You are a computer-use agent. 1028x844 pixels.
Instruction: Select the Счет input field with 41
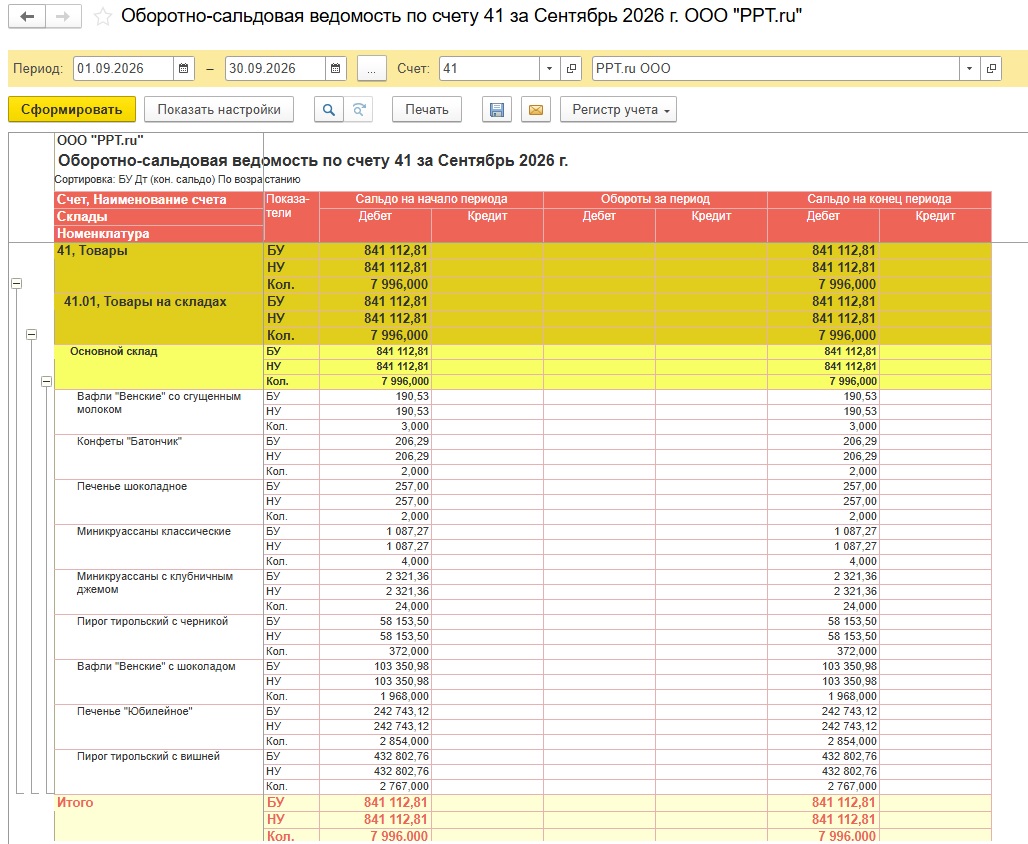click(490, 68)
